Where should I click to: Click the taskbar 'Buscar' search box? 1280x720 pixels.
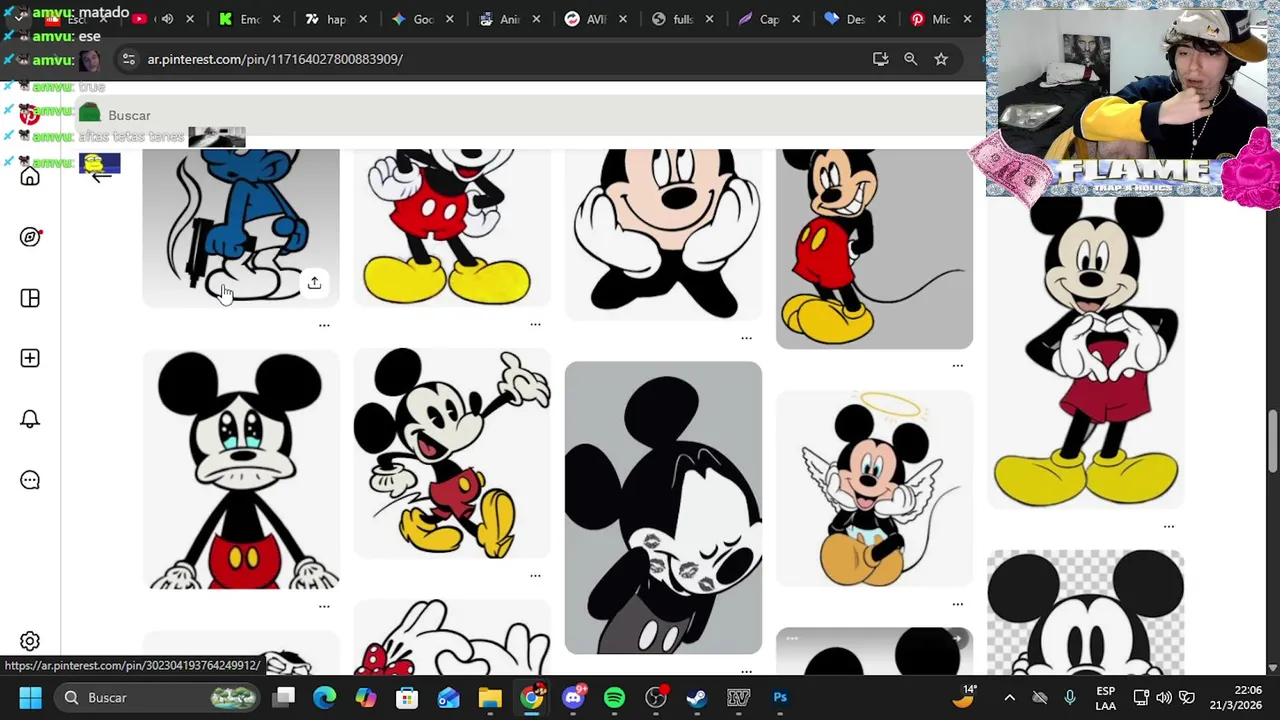158,697
